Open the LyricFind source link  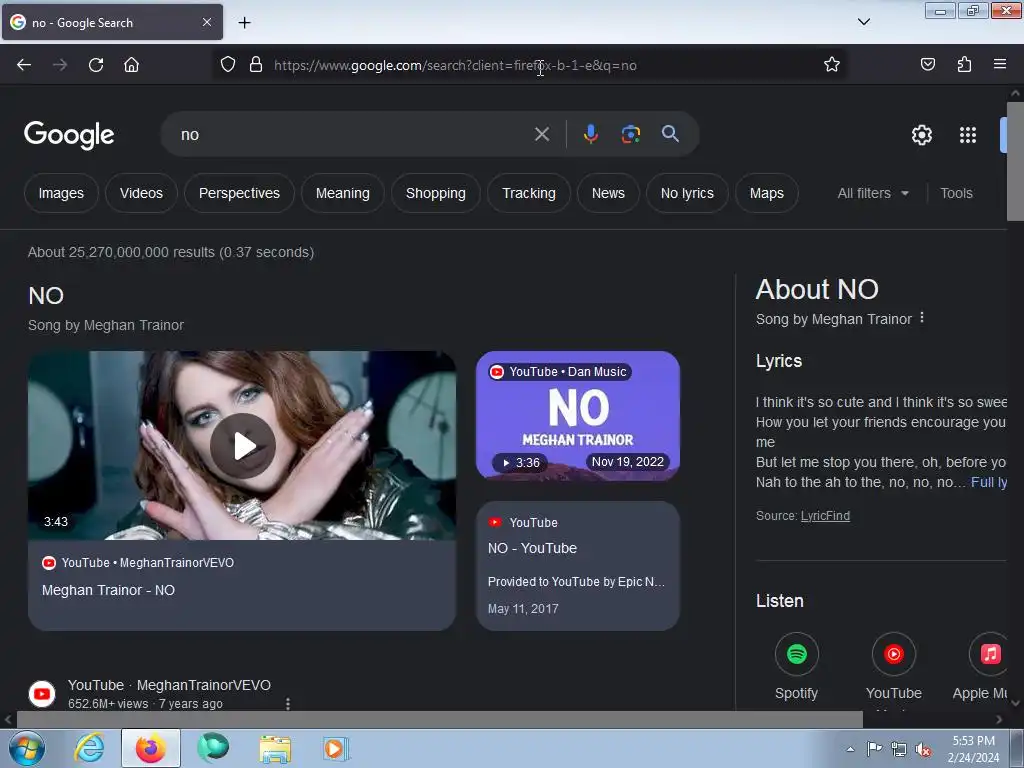(x=825, y=516)
